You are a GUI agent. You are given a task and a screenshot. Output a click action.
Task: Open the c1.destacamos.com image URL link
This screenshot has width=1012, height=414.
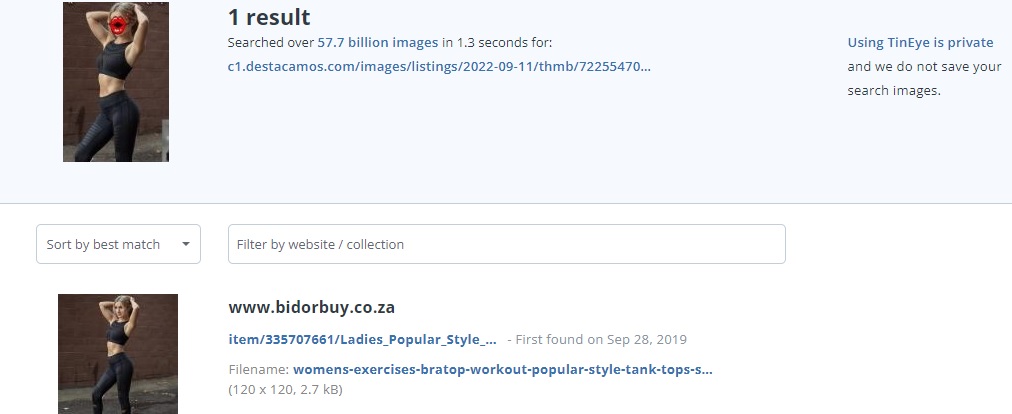(439, 67)
